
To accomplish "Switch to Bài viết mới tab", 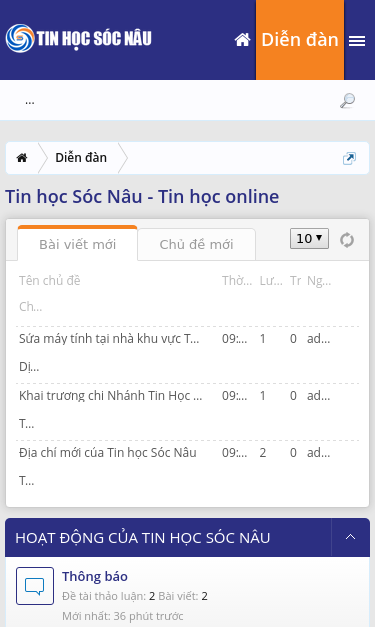I will (78, 244).
